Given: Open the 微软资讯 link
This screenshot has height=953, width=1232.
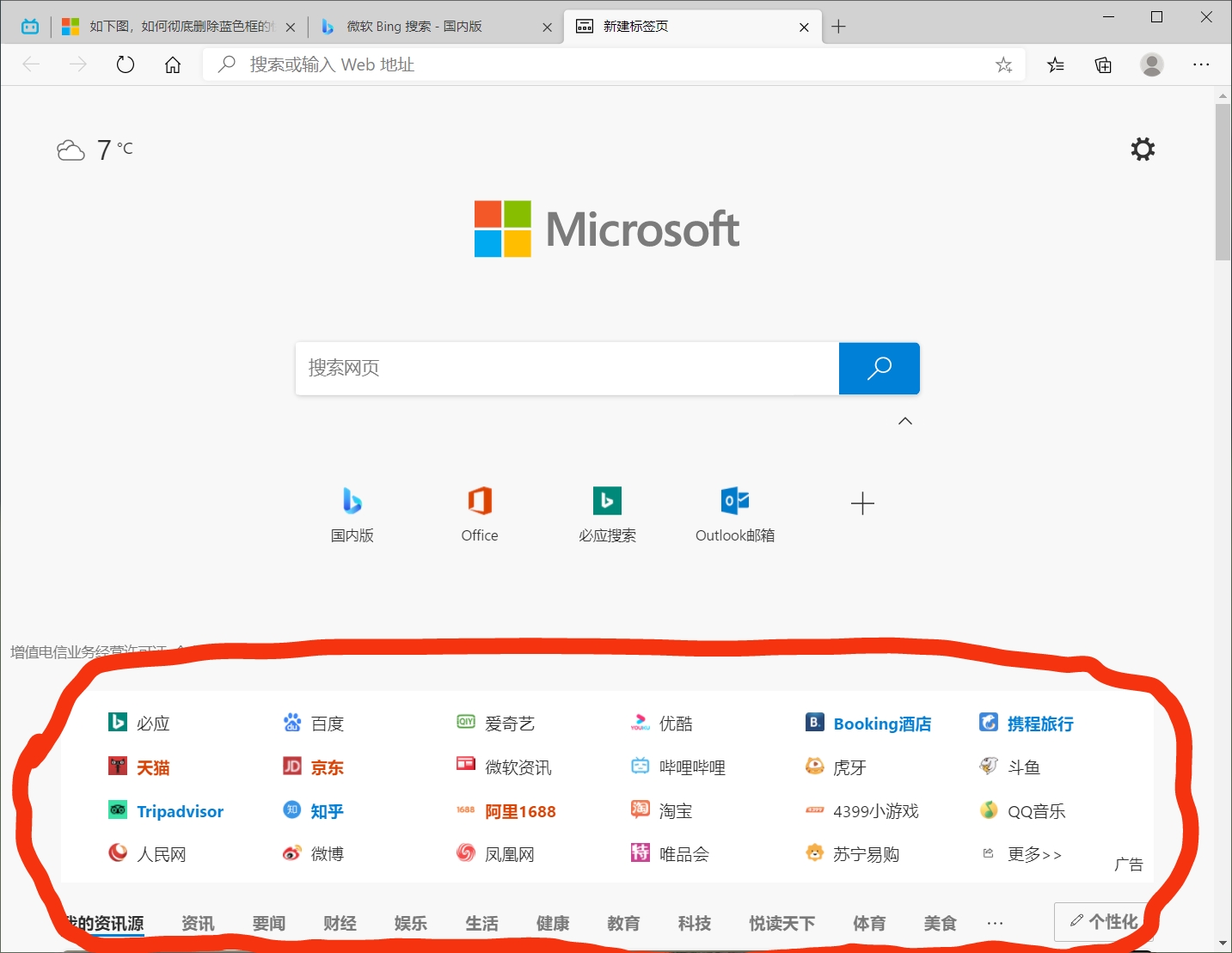Looking at the screenshot, I should click(x=505, y=767).
